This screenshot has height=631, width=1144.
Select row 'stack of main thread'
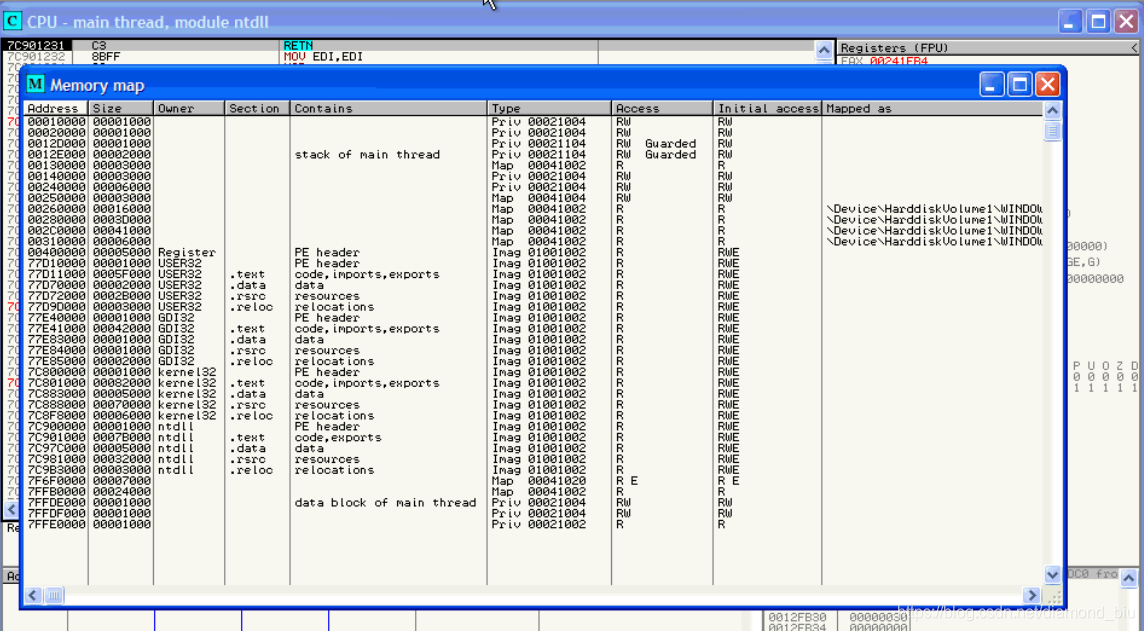(x=534, y=155)
